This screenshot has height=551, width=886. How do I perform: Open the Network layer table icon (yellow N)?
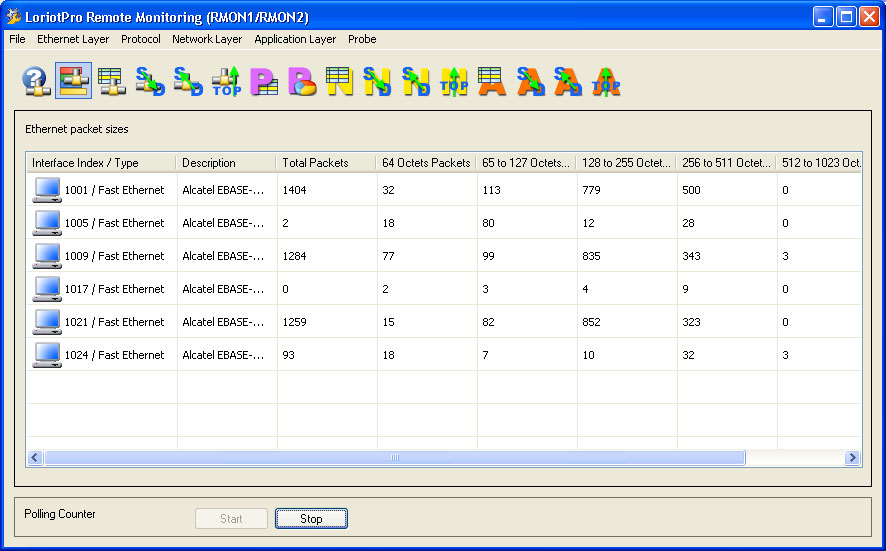pyautogui.click(x=340, y=81)
